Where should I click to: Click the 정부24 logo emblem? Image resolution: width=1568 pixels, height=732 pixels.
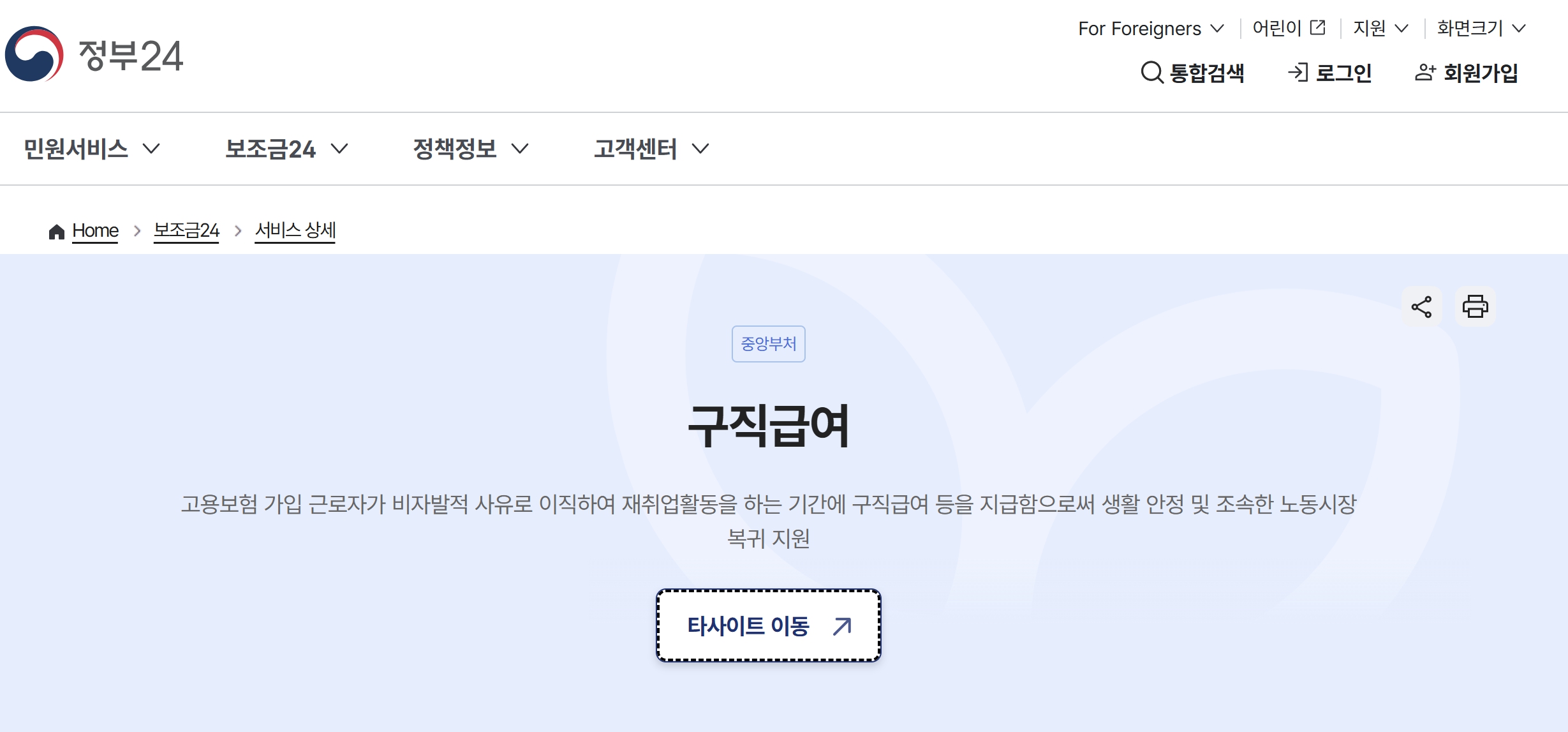pos(34,54)
